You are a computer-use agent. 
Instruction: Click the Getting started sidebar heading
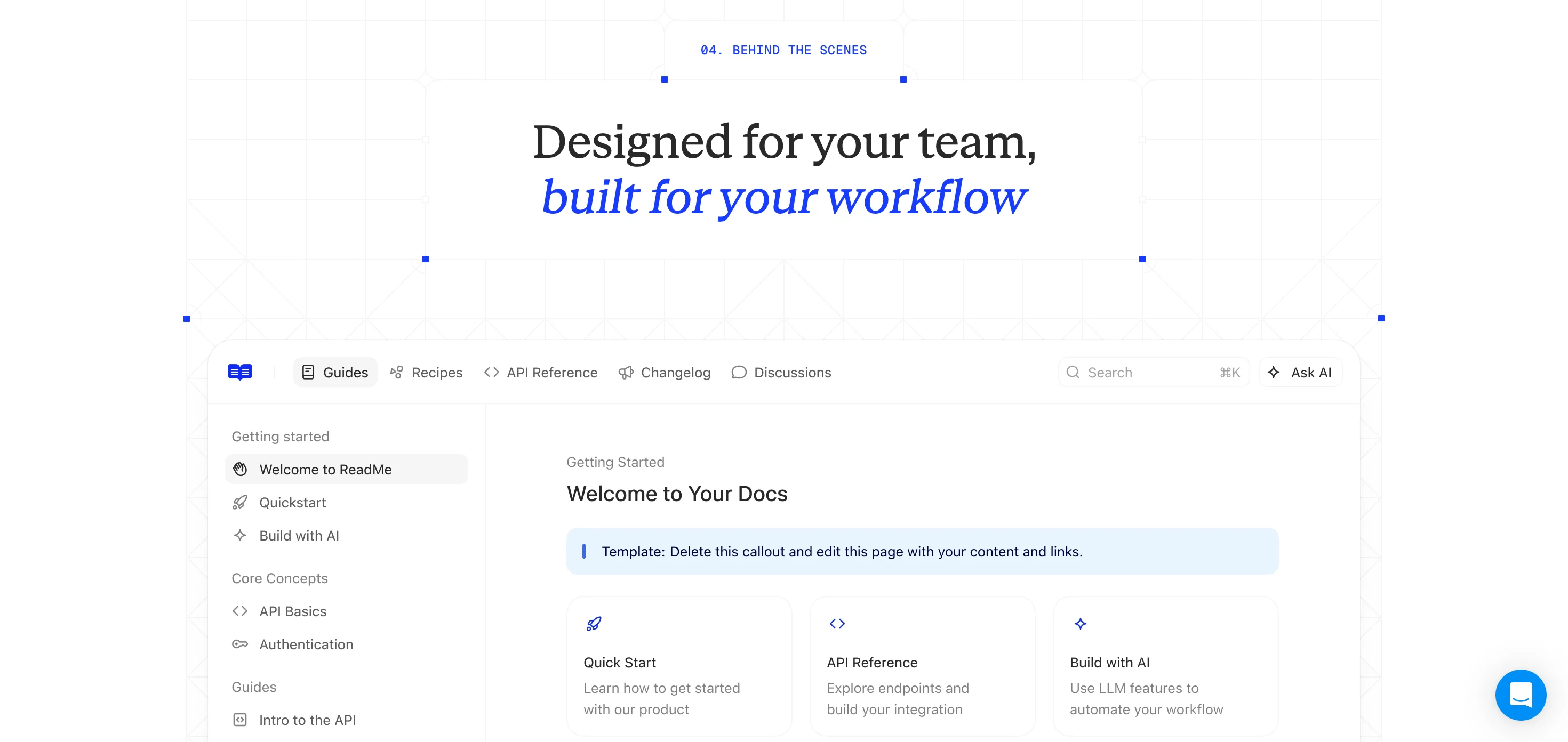coord(280,436)
